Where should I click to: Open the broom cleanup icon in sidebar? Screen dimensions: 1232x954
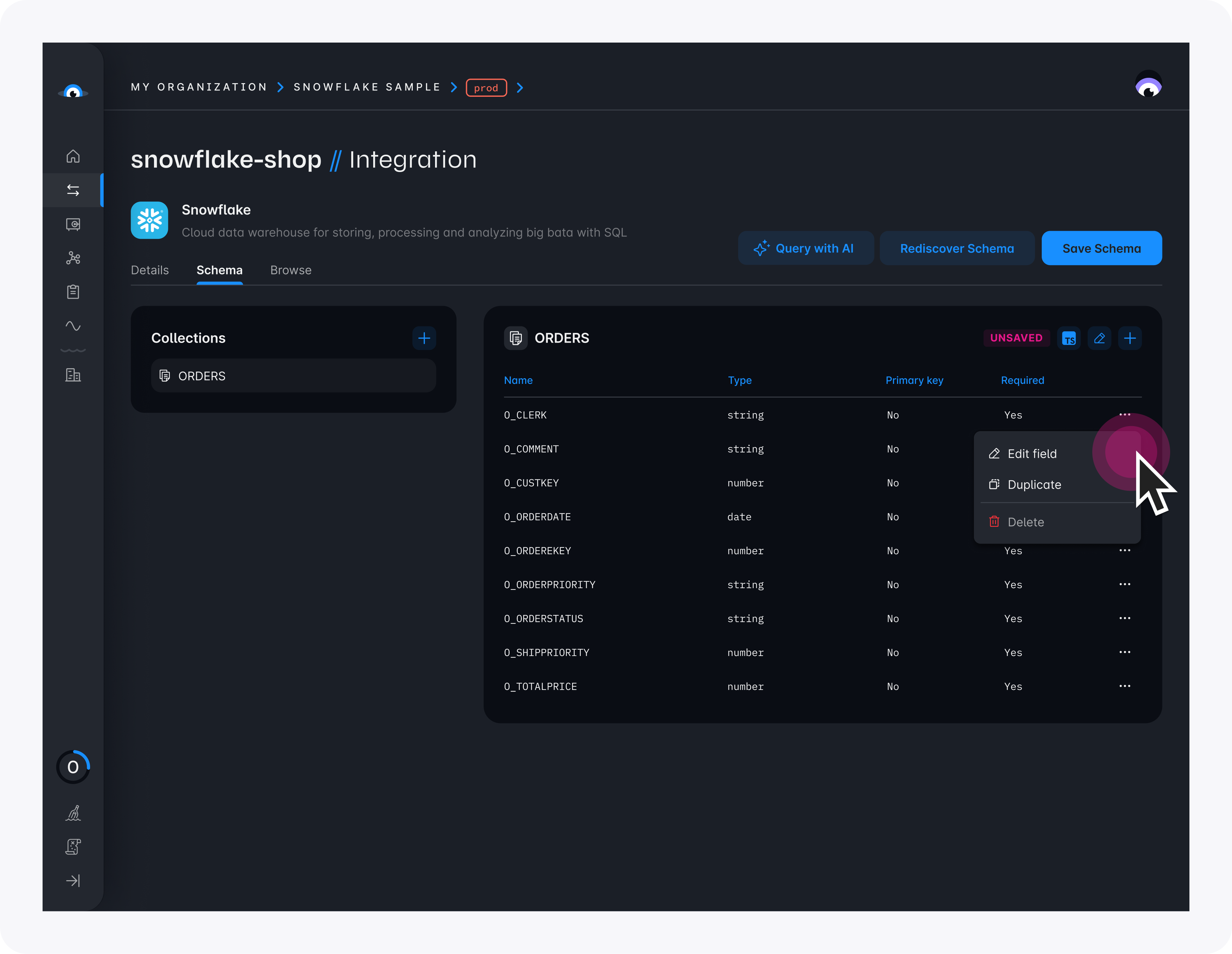click(73, 813)
